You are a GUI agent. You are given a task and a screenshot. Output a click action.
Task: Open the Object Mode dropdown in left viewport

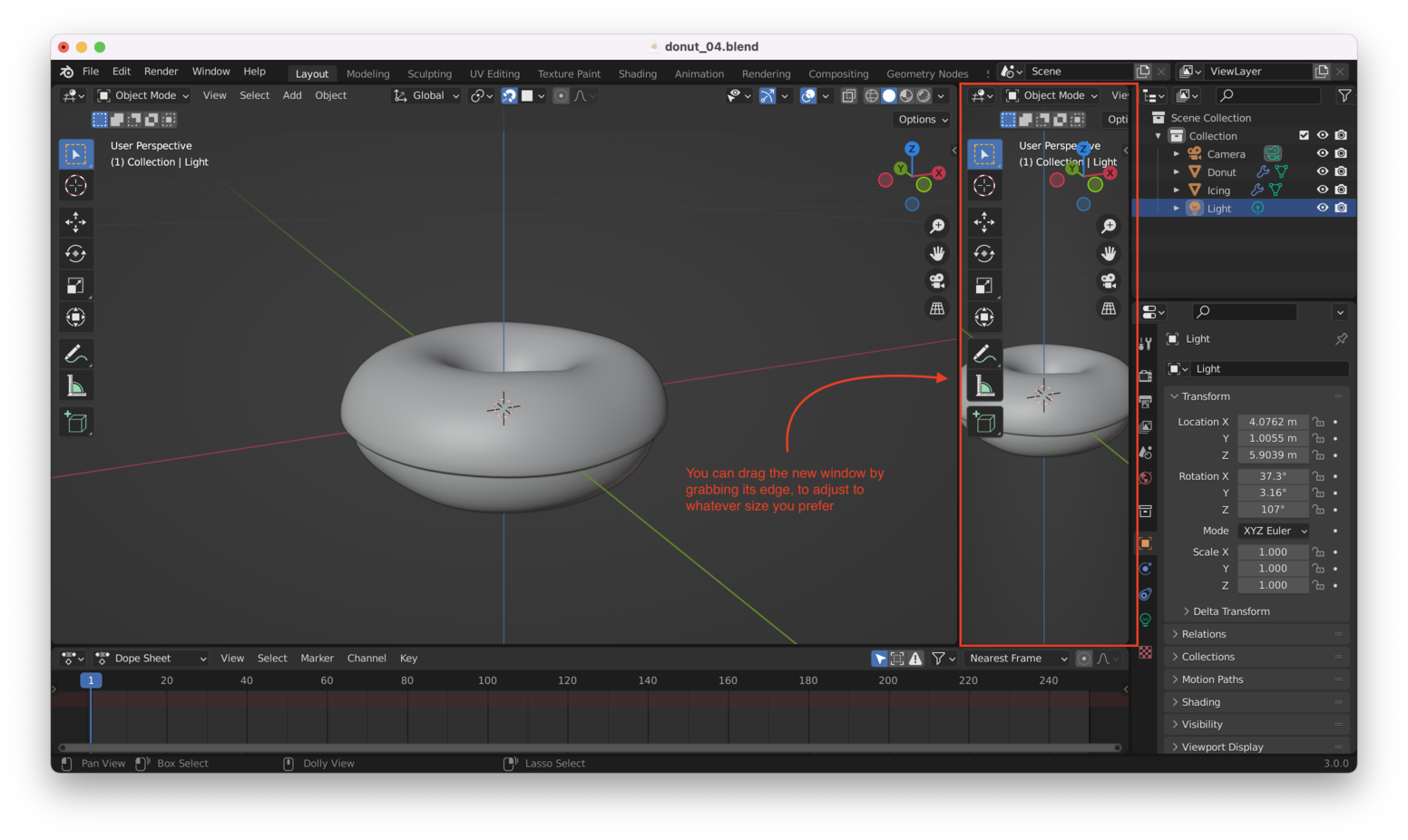143,95
